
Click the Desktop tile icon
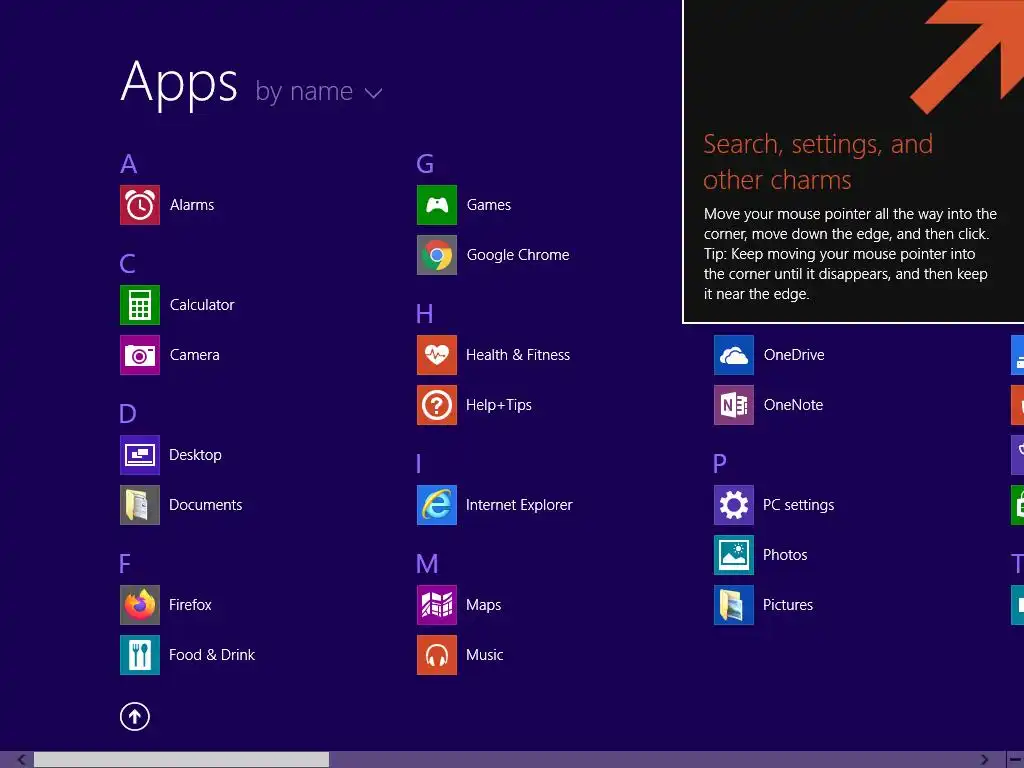[140, 455]
